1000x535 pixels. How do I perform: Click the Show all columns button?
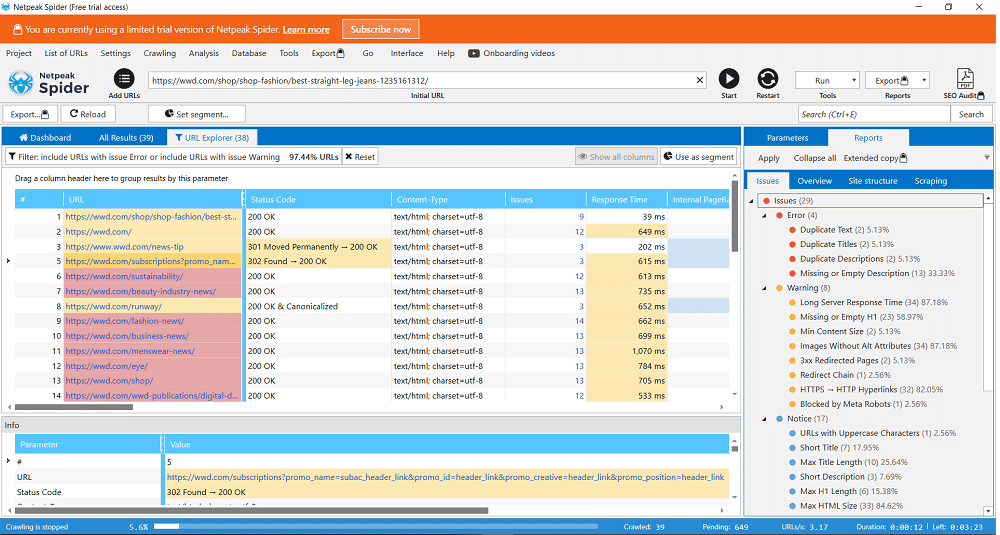pyautogui.click(x=616, y=157)
